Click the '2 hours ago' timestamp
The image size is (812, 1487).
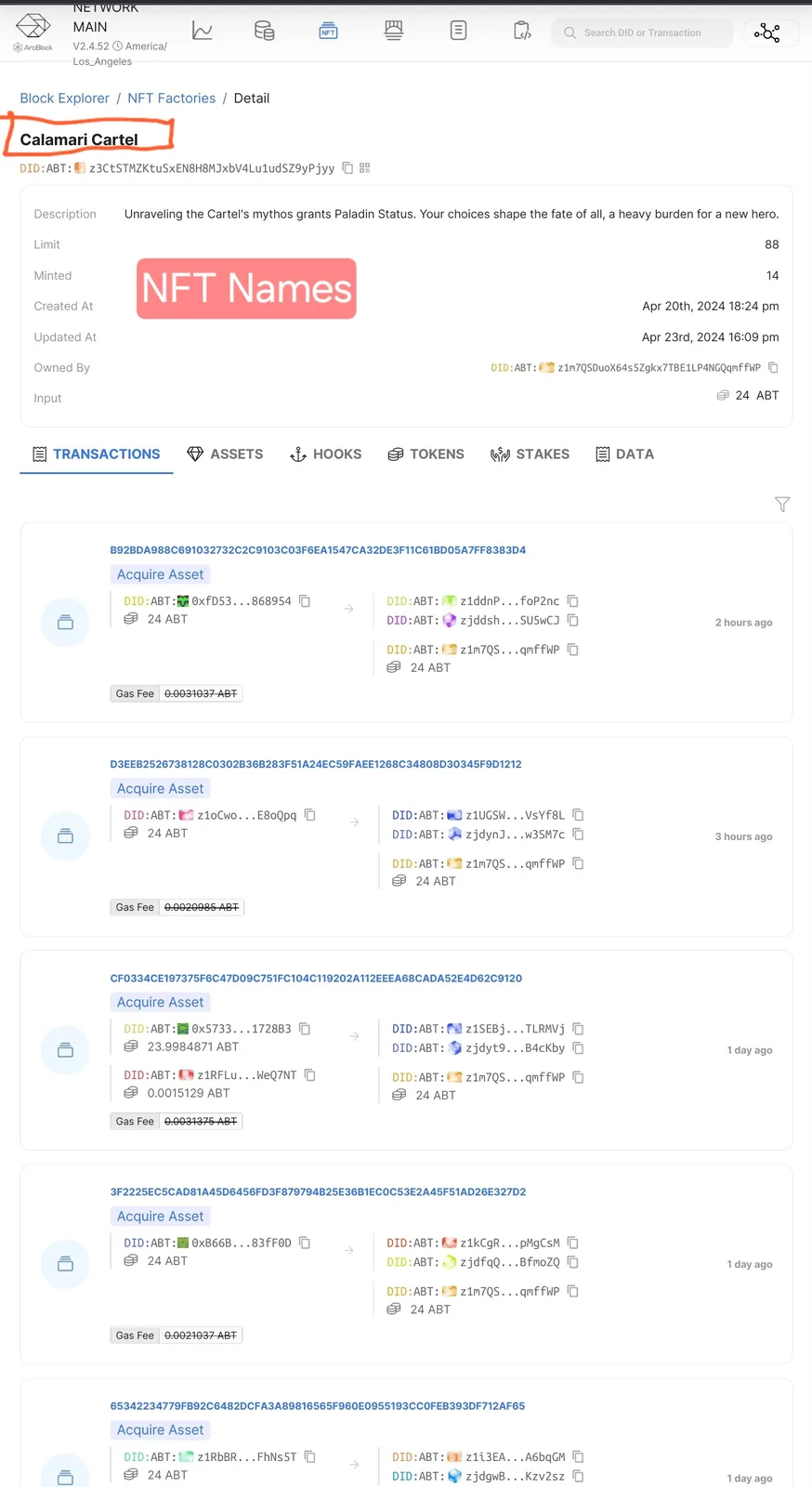pos(743,623)
